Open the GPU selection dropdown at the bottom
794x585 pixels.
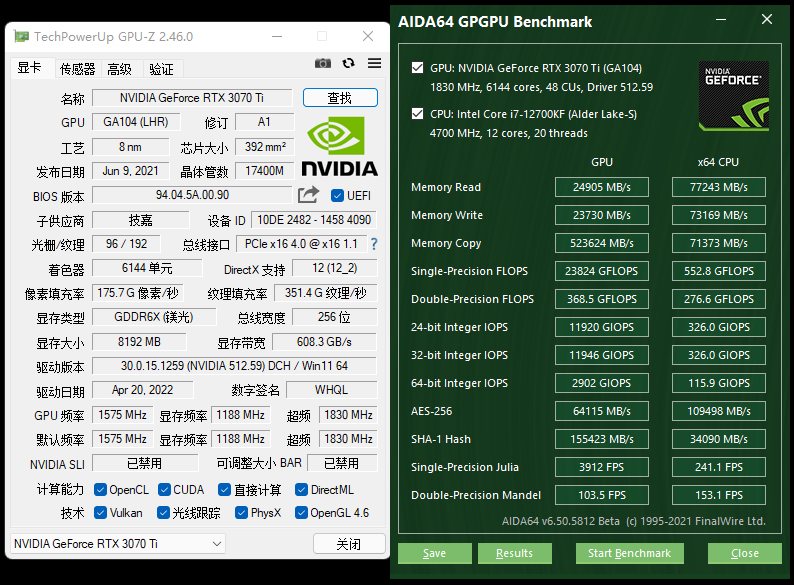[x=118, y=543]
